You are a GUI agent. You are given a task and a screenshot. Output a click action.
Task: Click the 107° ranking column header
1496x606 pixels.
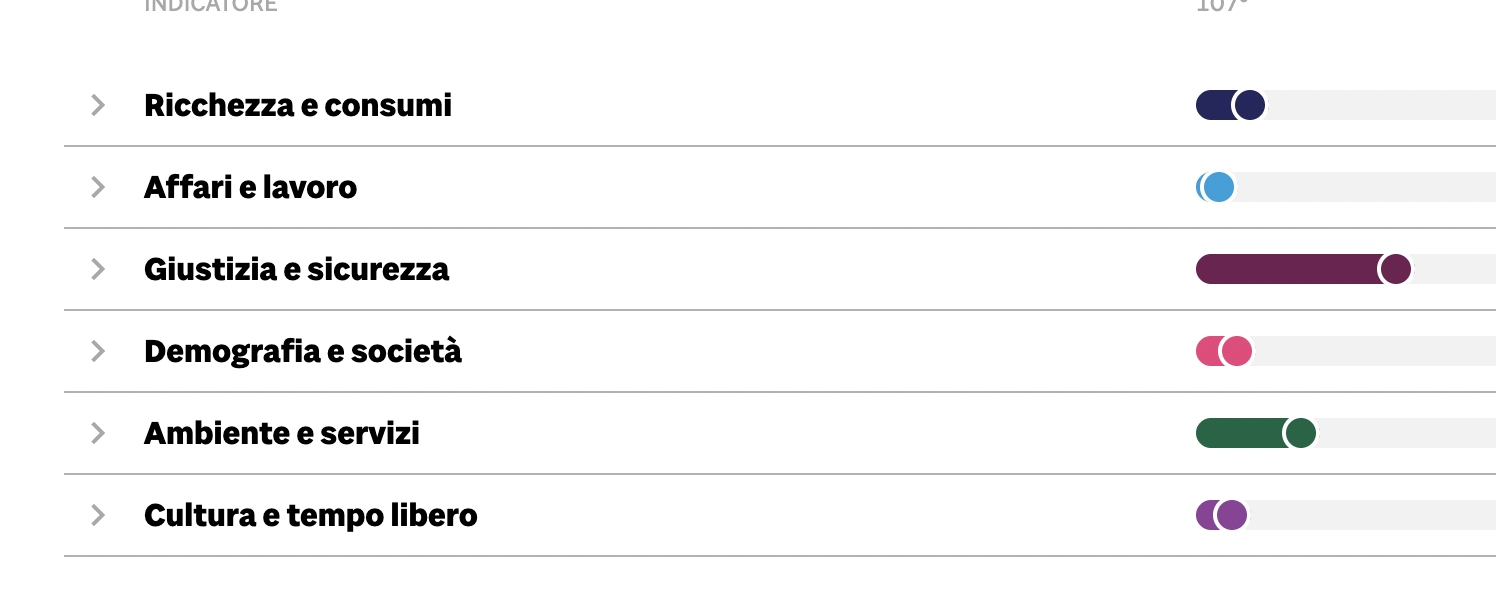point(1221,6)
